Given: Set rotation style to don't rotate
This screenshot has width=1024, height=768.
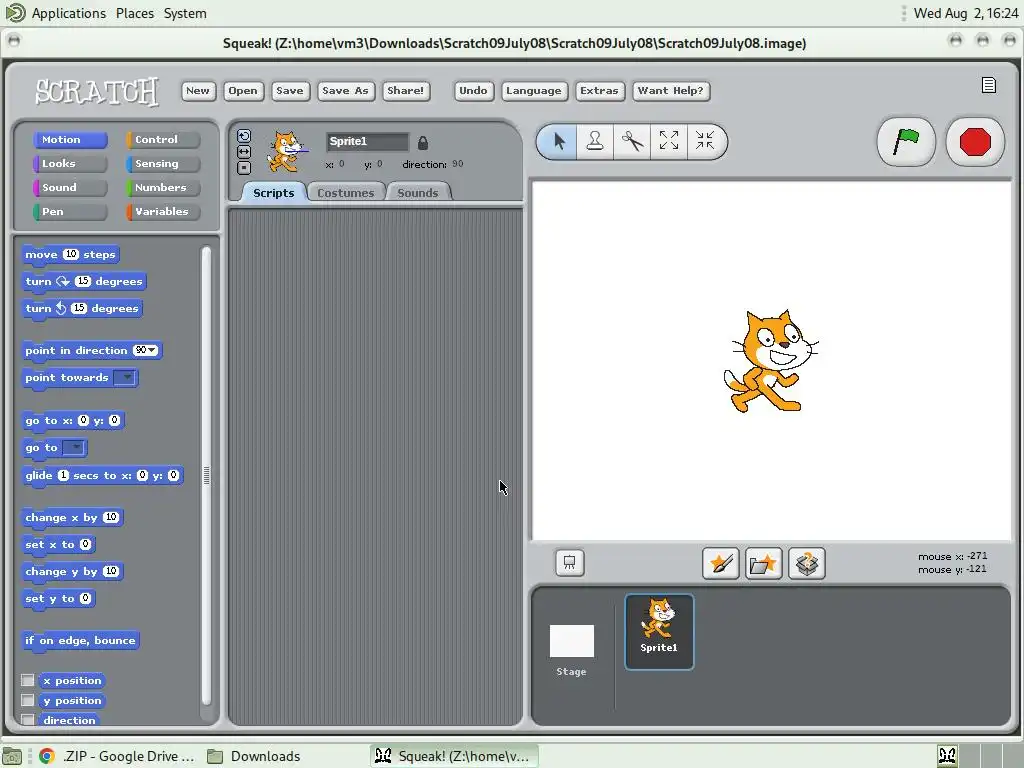Looking at the screenshot, I should pyautogui.click(x=244, y=168).
